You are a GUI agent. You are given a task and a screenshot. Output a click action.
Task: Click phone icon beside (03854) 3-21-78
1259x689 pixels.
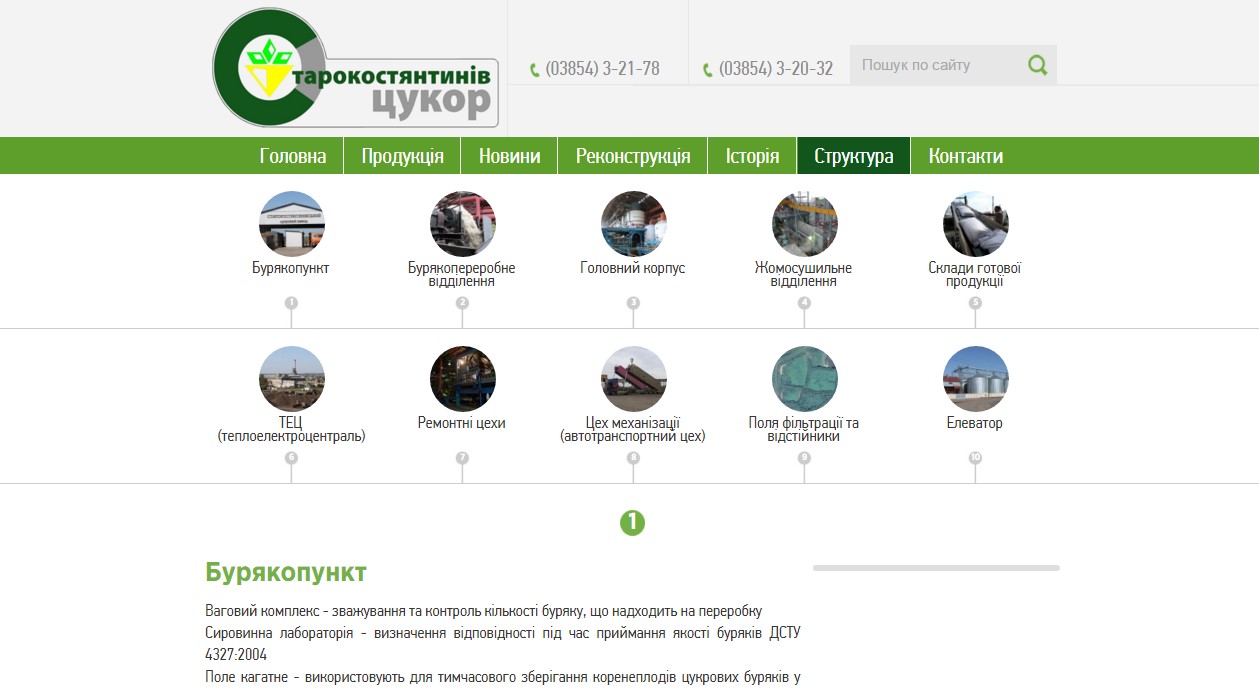(535, 70)
